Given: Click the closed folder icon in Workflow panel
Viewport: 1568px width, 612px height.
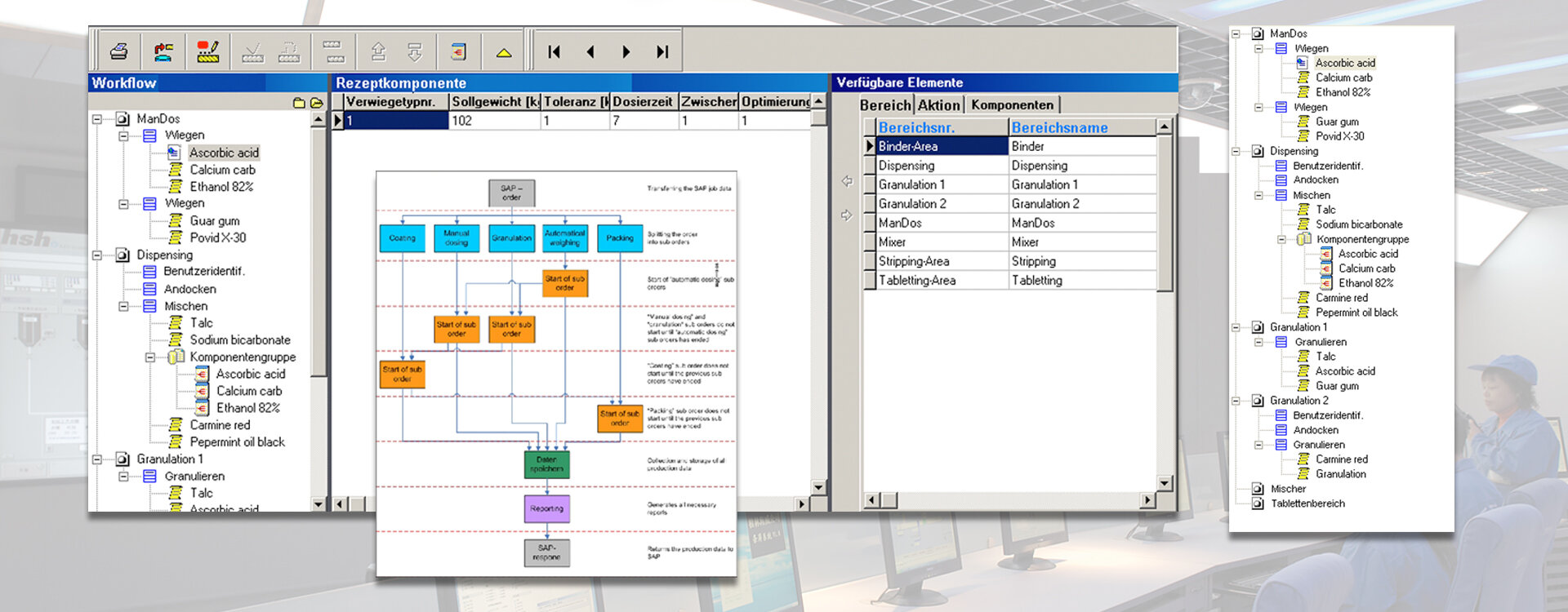Looking at the screenshot, I should tap(299, 103).
